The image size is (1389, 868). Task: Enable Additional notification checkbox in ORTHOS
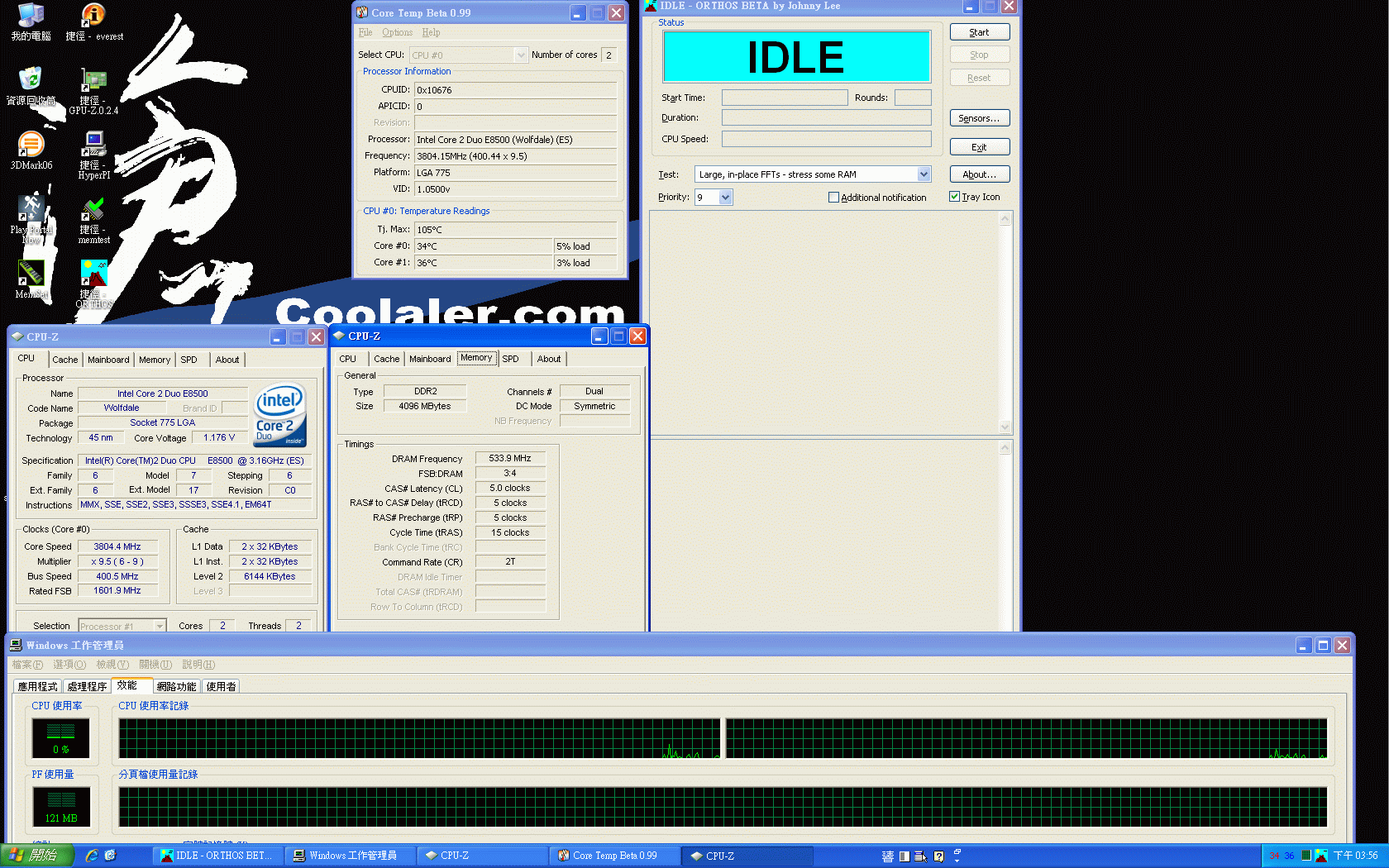(833, 197)
